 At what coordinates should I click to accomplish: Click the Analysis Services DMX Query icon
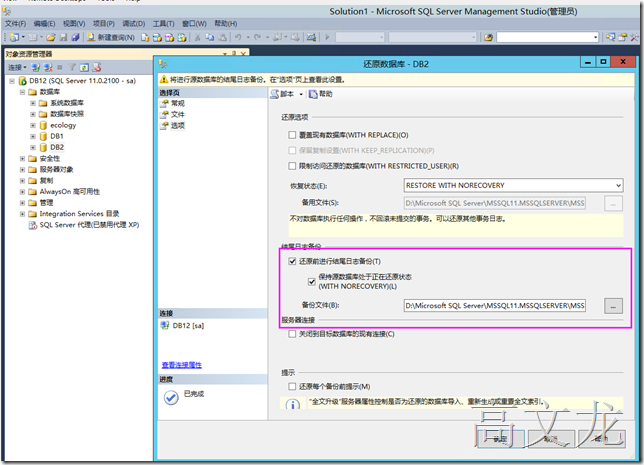tap(170, 37)
